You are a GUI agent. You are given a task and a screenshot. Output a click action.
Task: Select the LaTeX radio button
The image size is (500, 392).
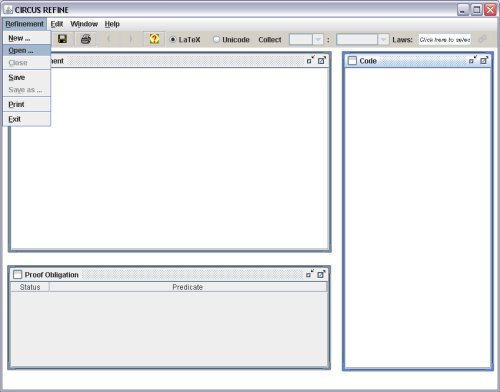[173, 40]
